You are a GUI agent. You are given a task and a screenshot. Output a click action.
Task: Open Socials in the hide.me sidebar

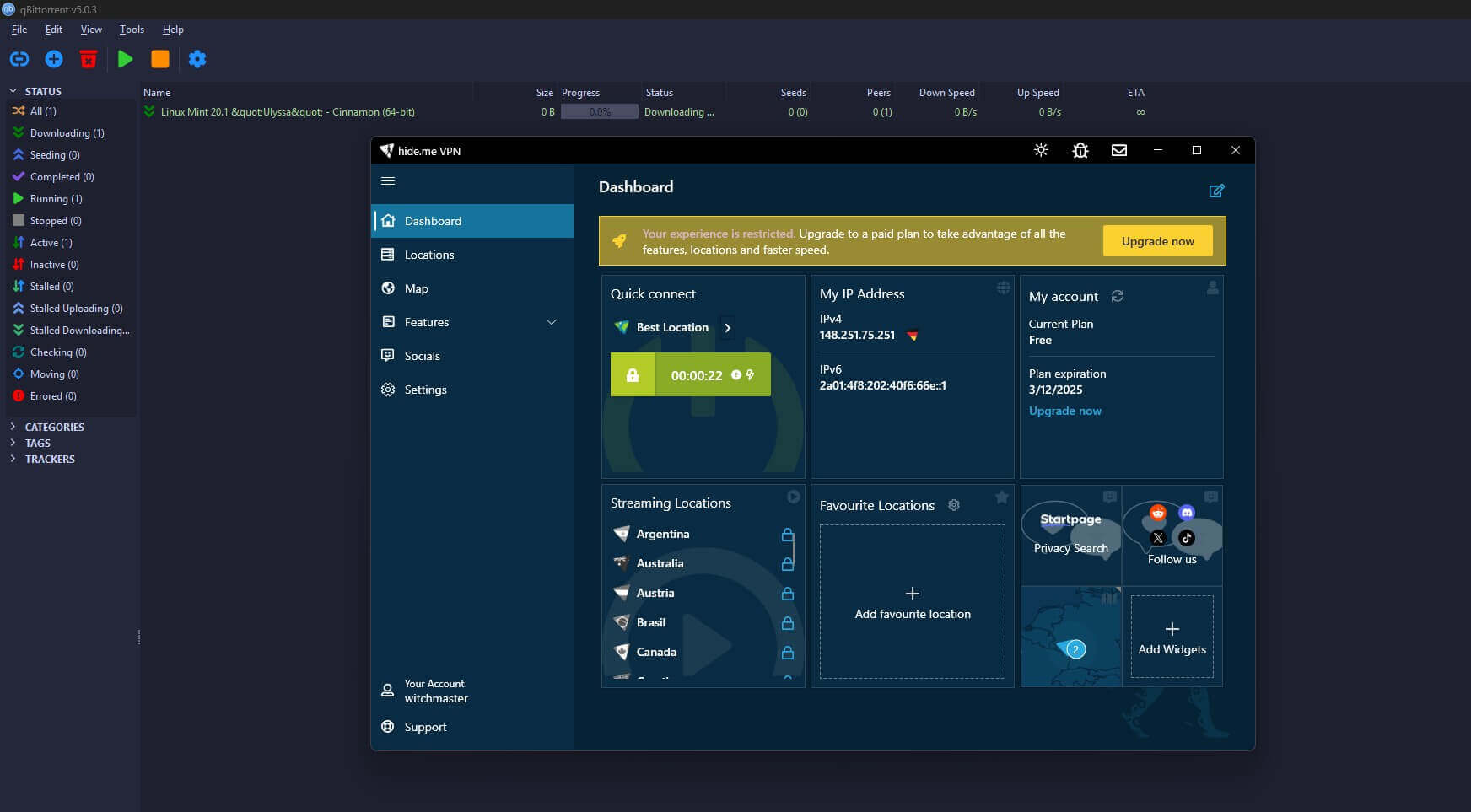[472, 356]
